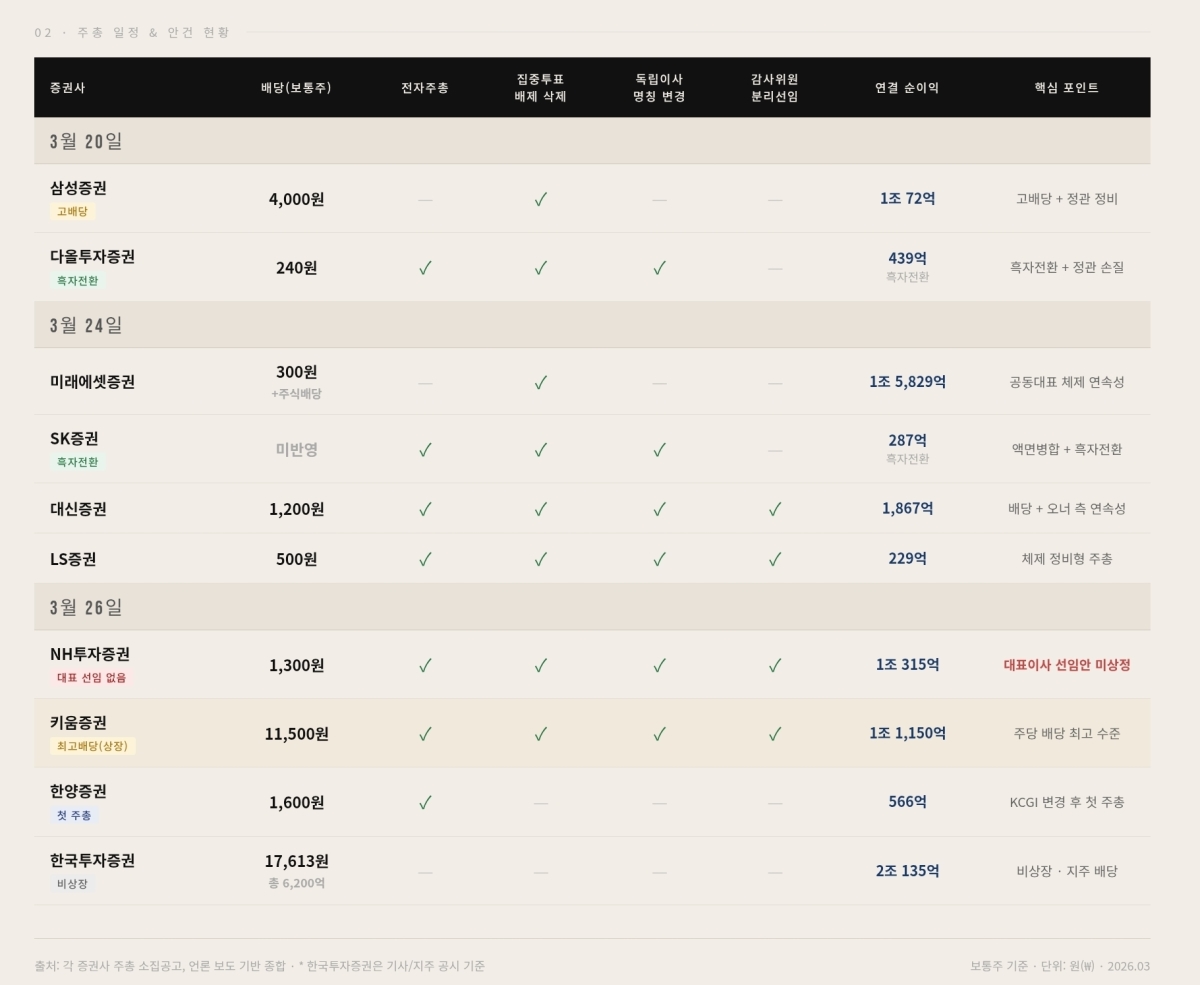
Task: Select the 배당(보통주) column header
Action: [x=296, y=88]
